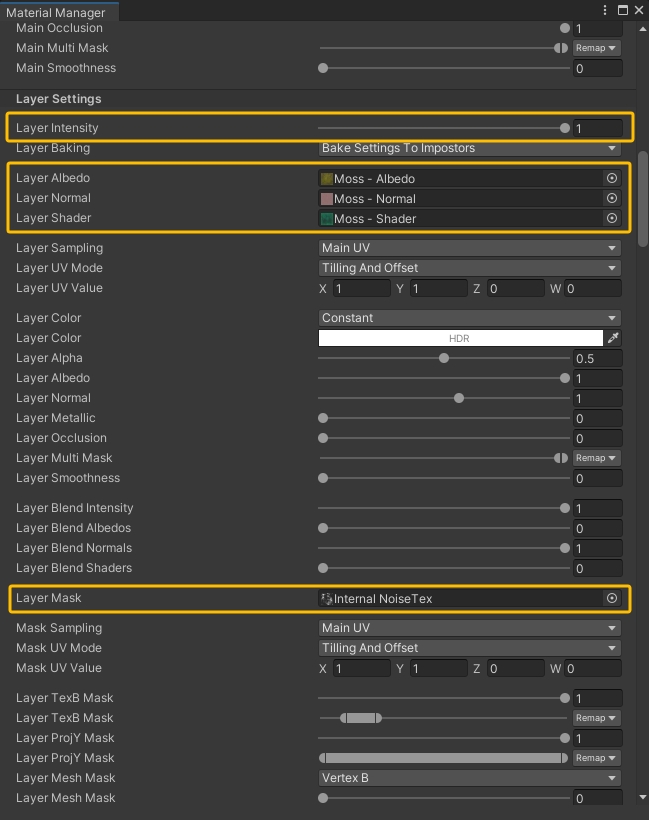The width and height of the screenshot is (649, 820).
Task: Open the Layer Albedo texture picker circle
Action: click(x=611, y=178)
